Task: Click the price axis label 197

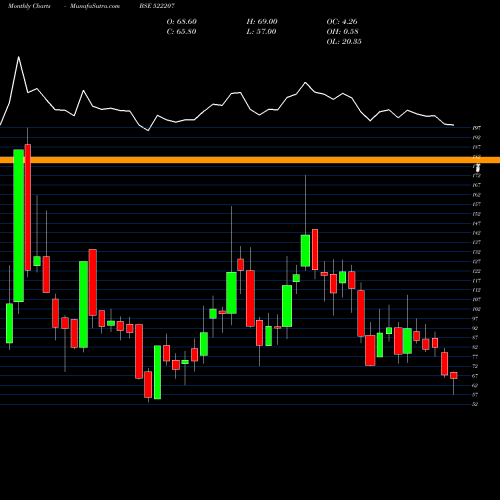Action: 477,128
